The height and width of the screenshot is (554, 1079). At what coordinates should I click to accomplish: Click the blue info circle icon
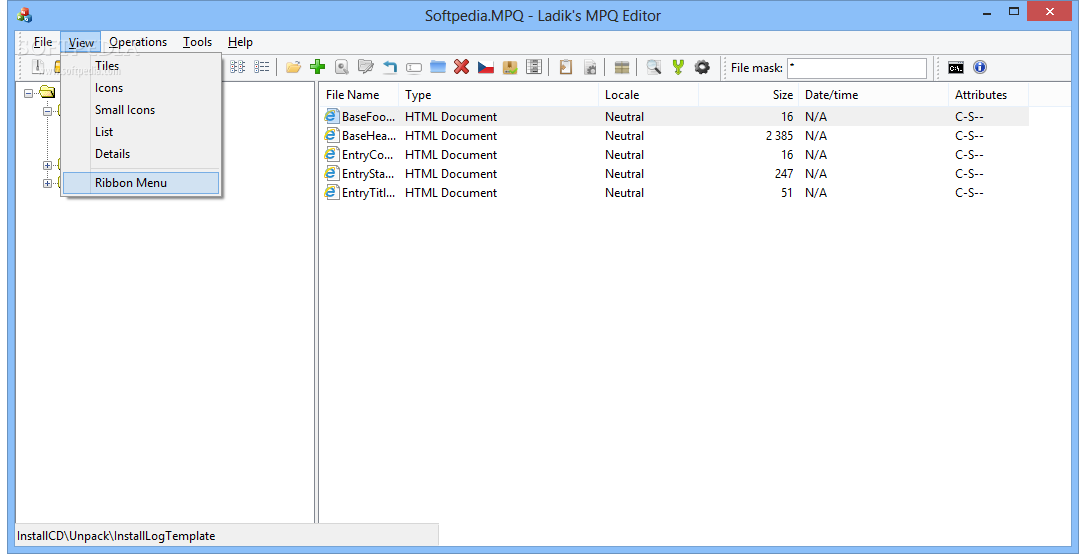click(x=980, y=67)
